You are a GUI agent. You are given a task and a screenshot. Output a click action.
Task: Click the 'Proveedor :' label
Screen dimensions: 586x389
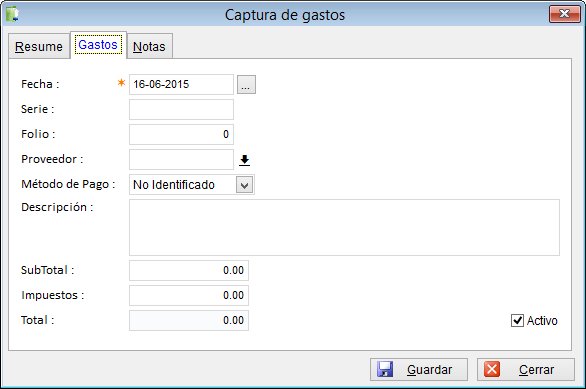click(x=52, y=159)
